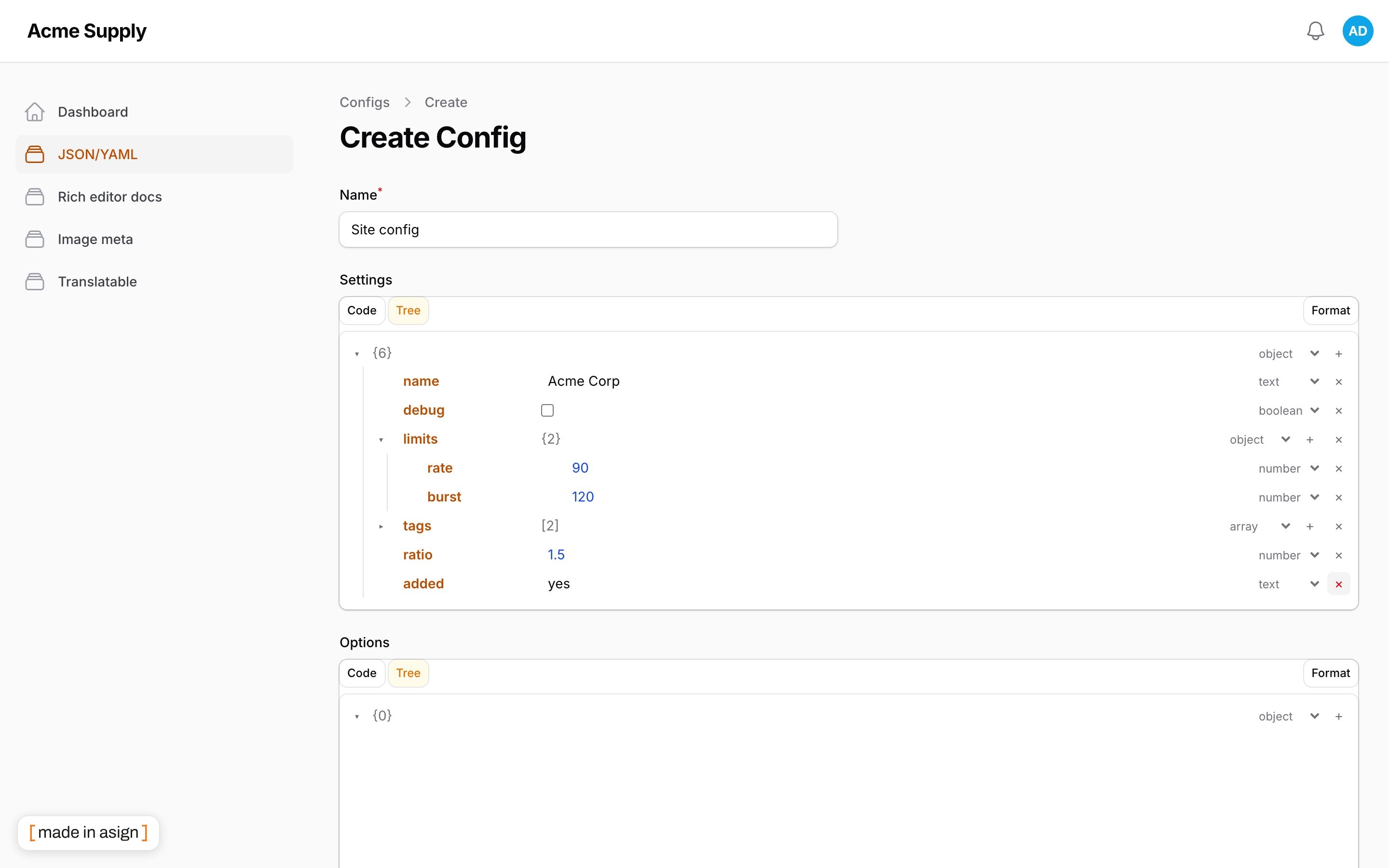Viewport: 1389px width, 868px height.
Task: Collapse the Options root {0} node
Action: [357, 717]
